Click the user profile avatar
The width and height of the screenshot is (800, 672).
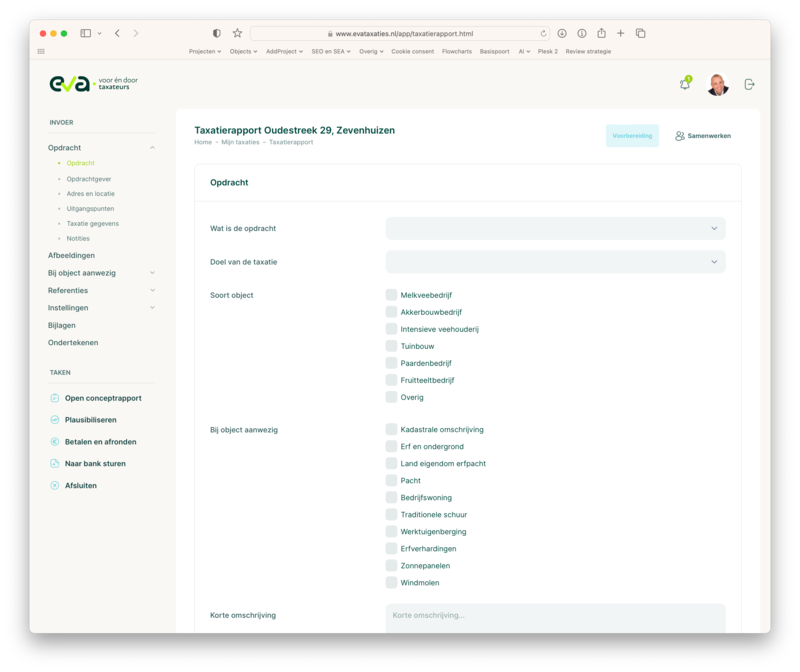(717, 85)
